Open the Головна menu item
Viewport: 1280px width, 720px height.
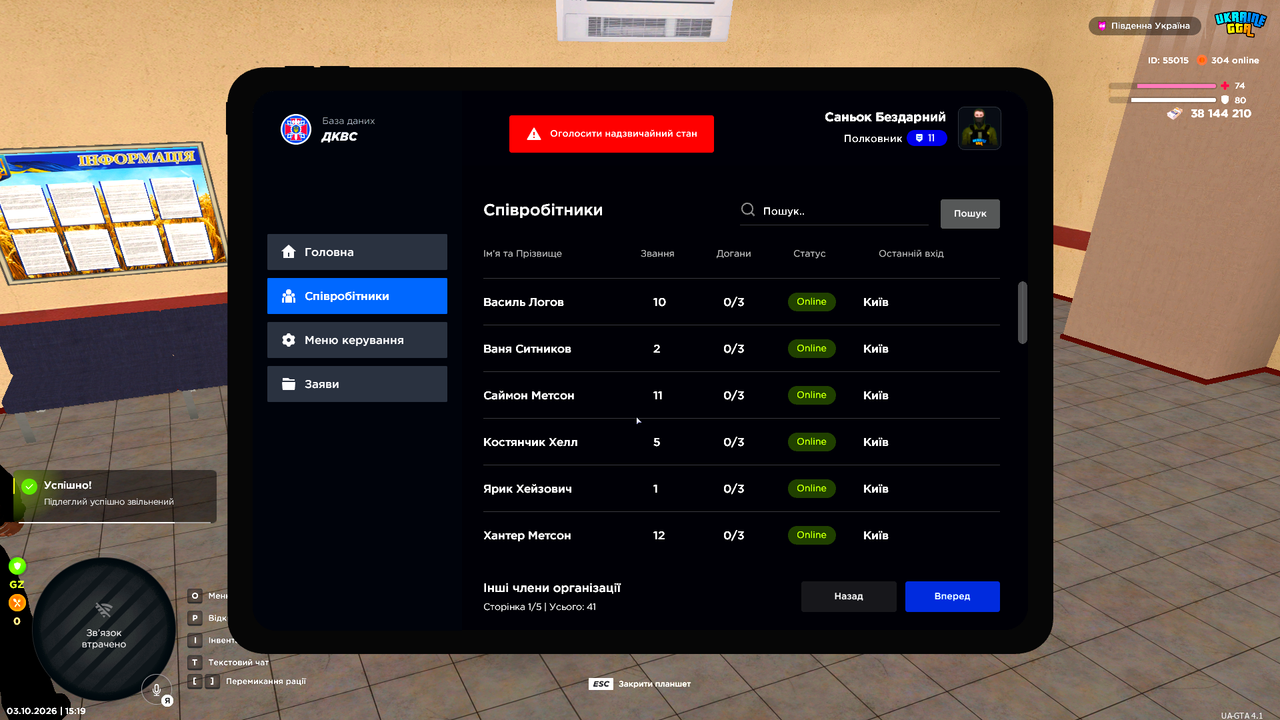(x=357, y=252)
